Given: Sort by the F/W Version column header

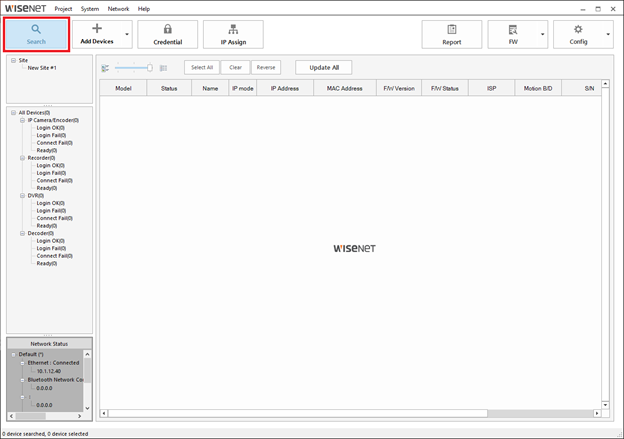Looking at the screenshot, I should [x=399, y=88].
